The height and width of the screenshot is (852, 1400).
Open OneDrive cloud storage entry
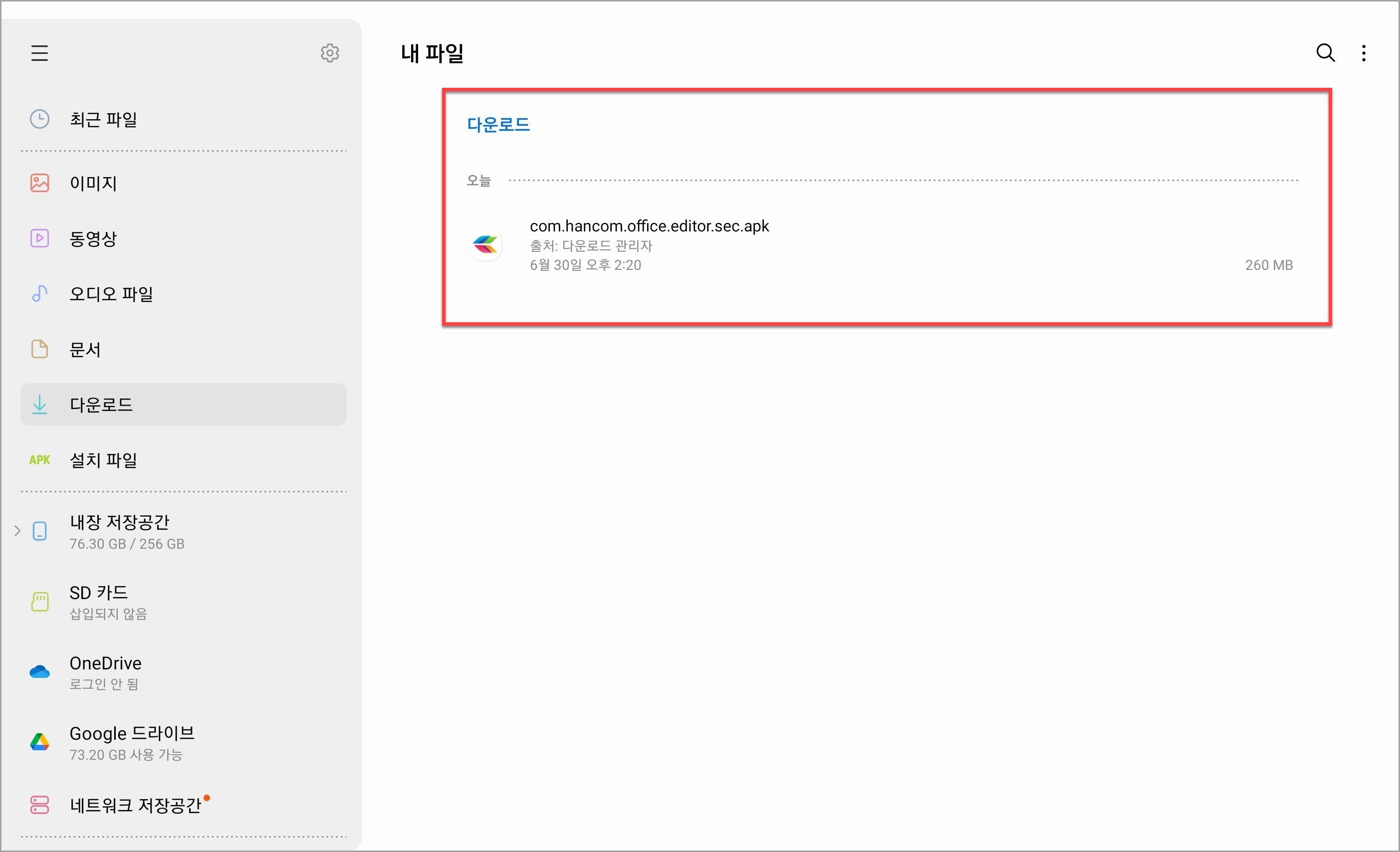click(x=184, y=672)
